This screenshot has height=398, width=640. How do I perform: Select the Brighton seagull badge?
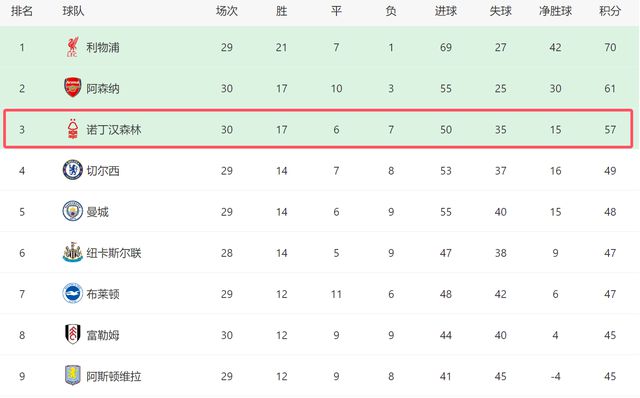[73, 293]
